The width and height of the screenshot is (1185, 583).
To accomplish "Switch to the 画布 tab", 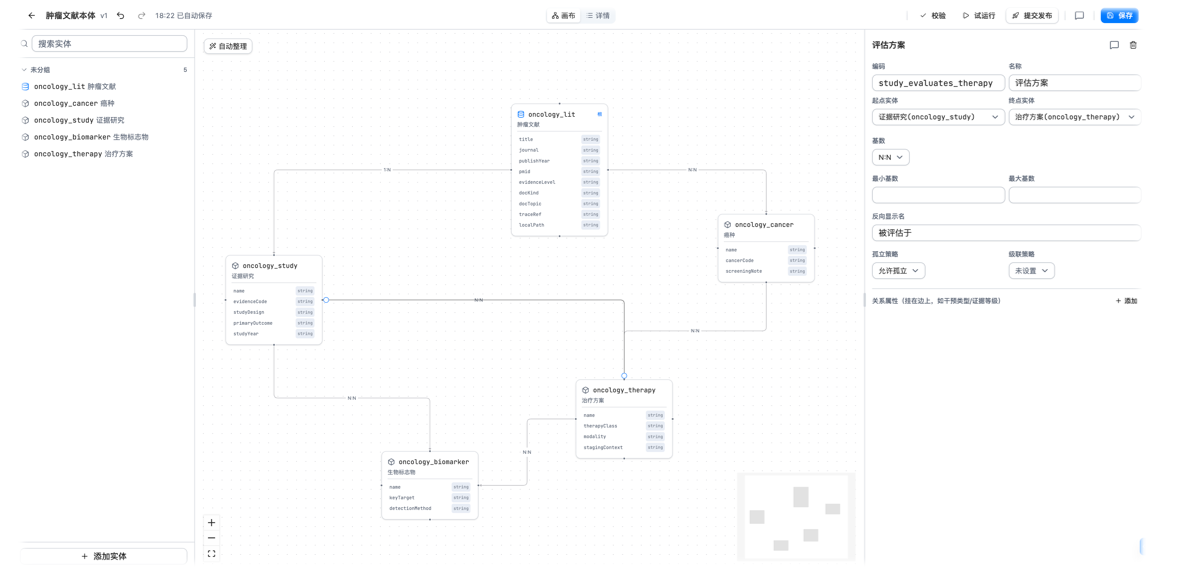I will [564, 15].
